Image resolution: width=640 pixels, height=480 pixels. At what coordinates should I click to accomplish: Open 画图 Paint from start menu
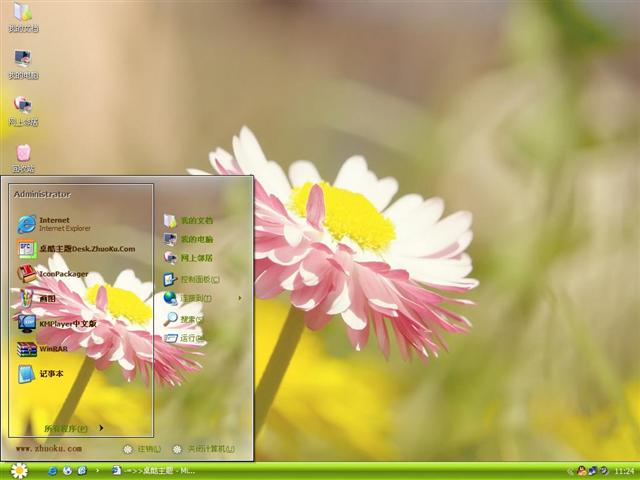[36, 299]
